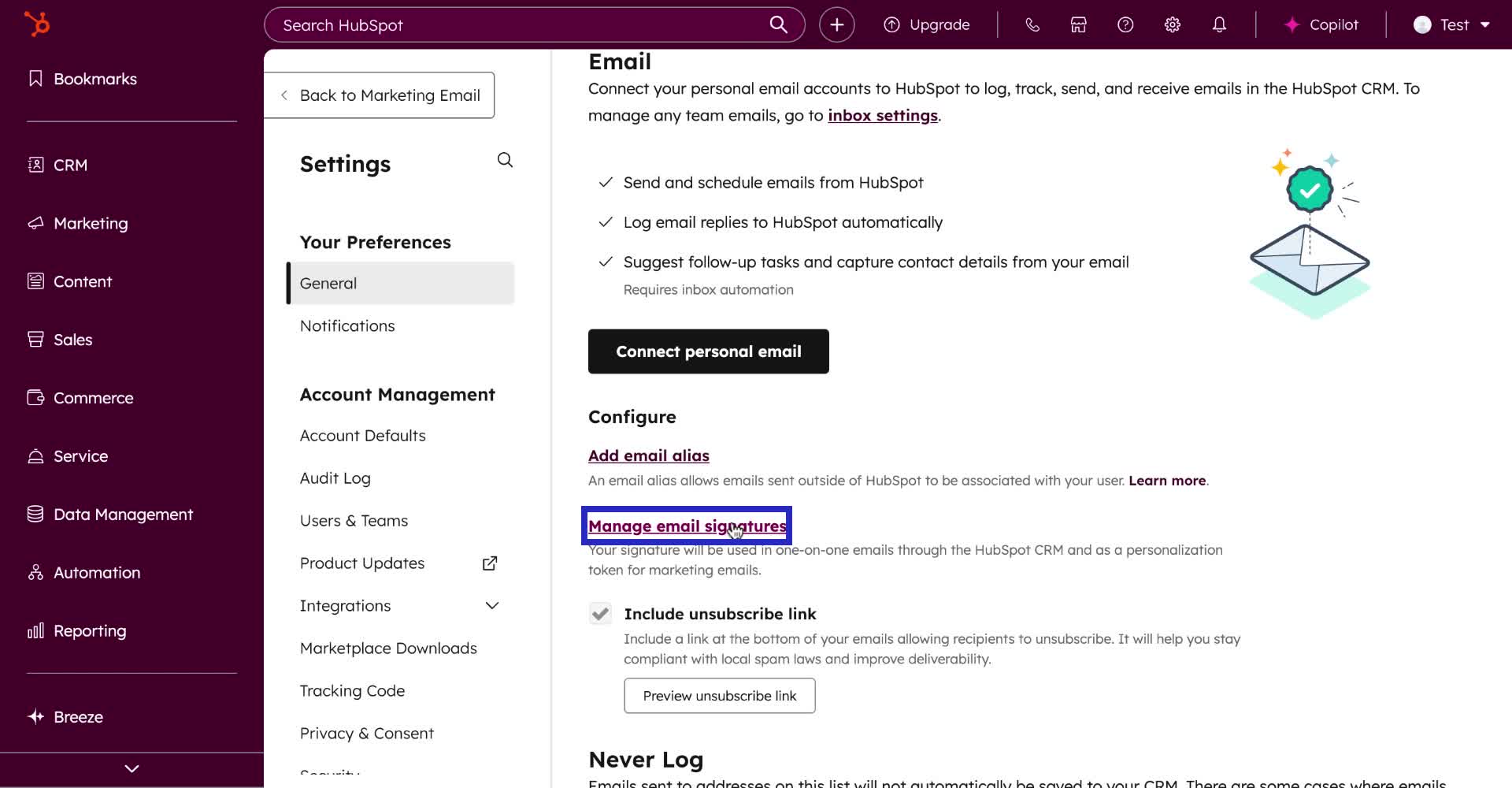The image size is (1512, 788).
Task: Open the help question mark icon
Action: pos(1125,24)
